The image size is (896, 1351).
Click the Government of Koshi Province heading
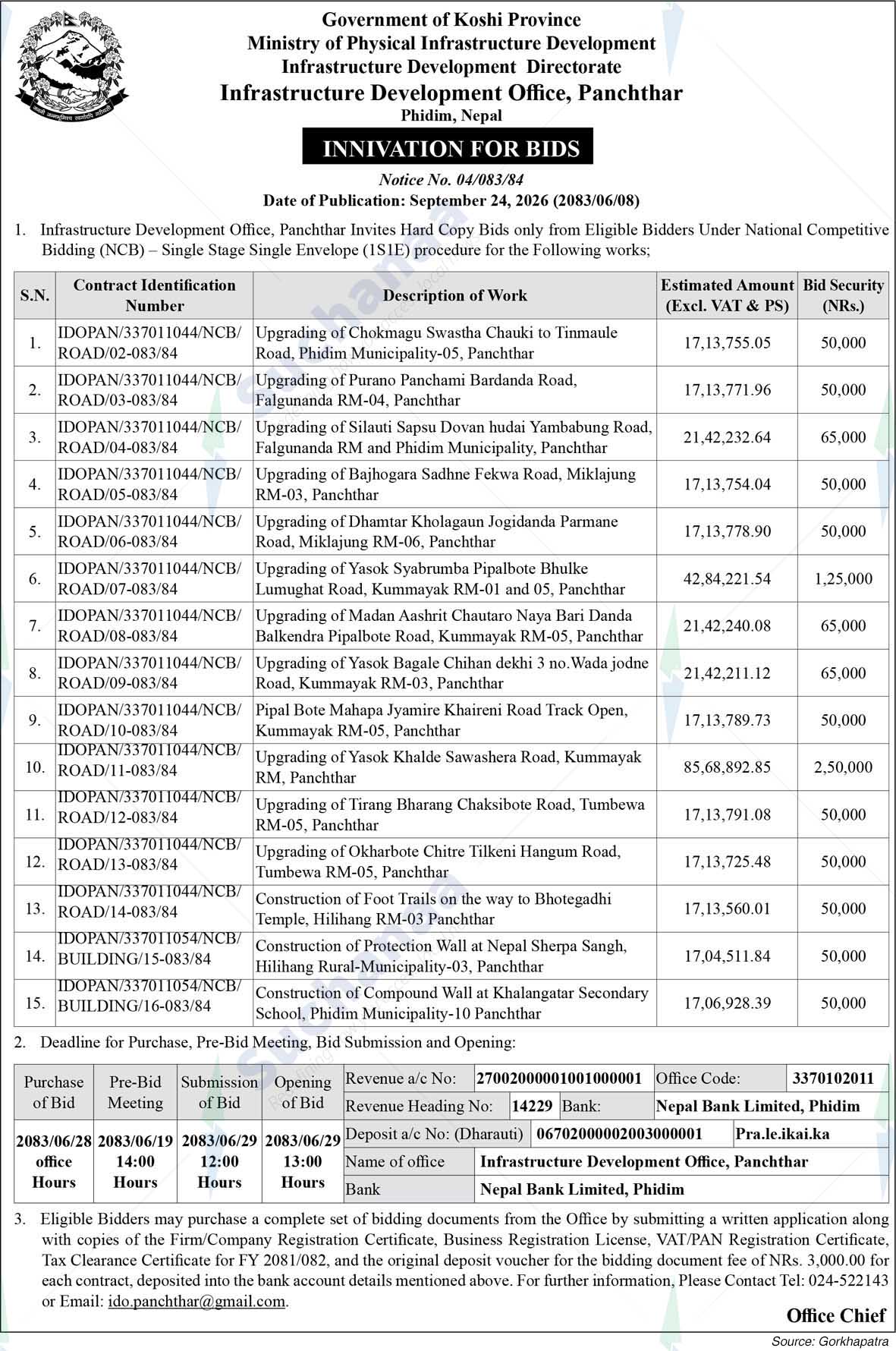coord(451,20)
